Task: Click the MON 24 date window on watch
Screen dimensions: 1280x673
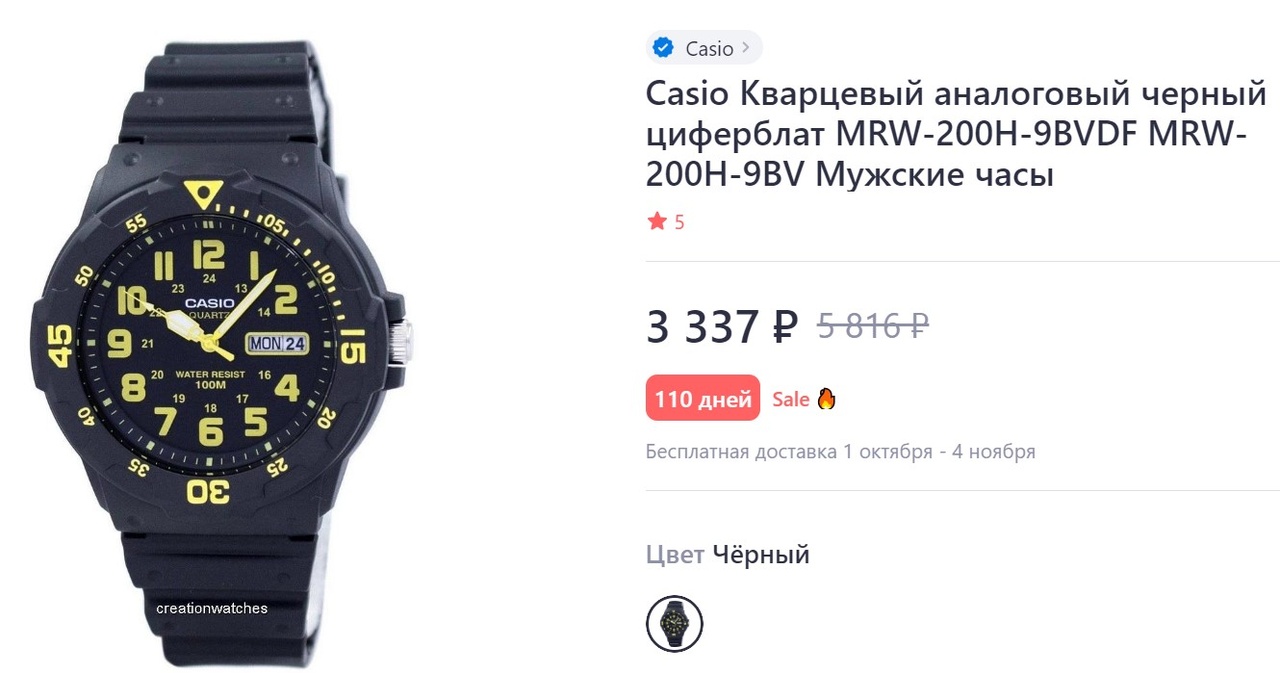Action: tap(277, 343)
